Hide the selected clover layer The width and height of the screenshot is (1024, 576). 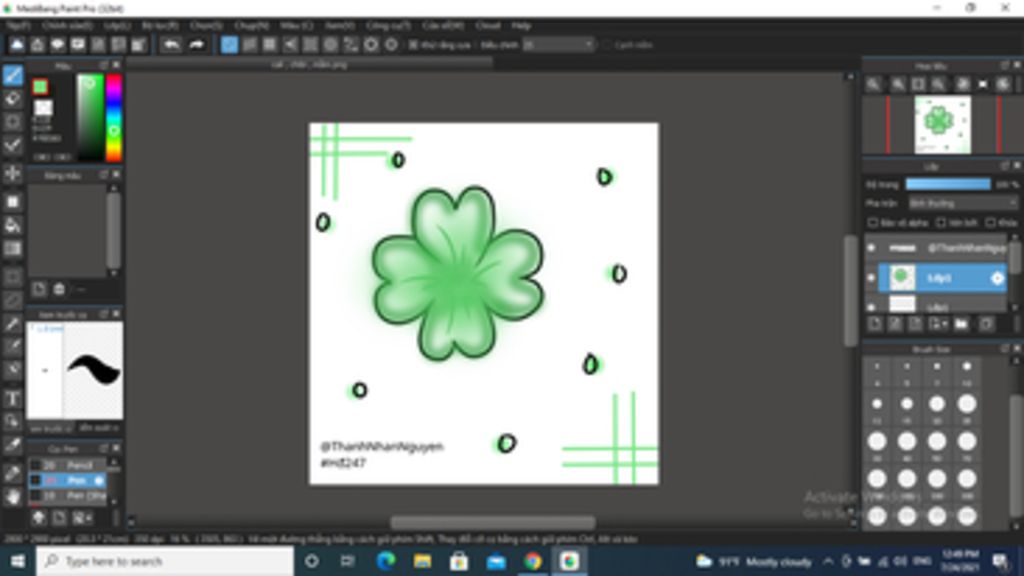click(x=871, y=278)
